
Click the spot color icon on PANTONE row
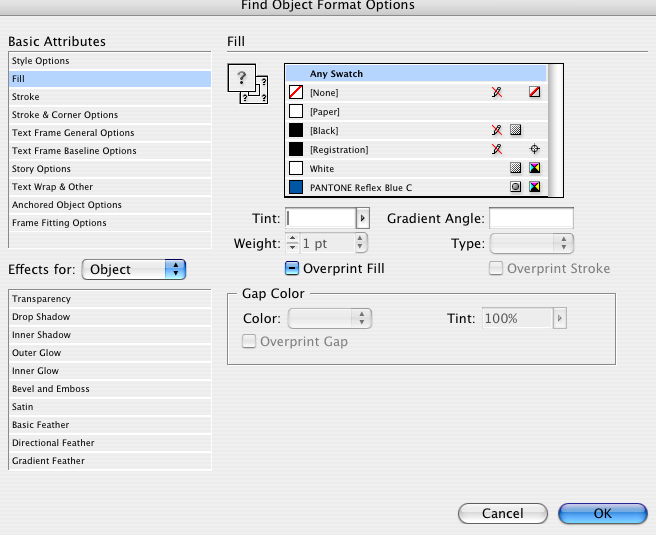click(515, 187)
